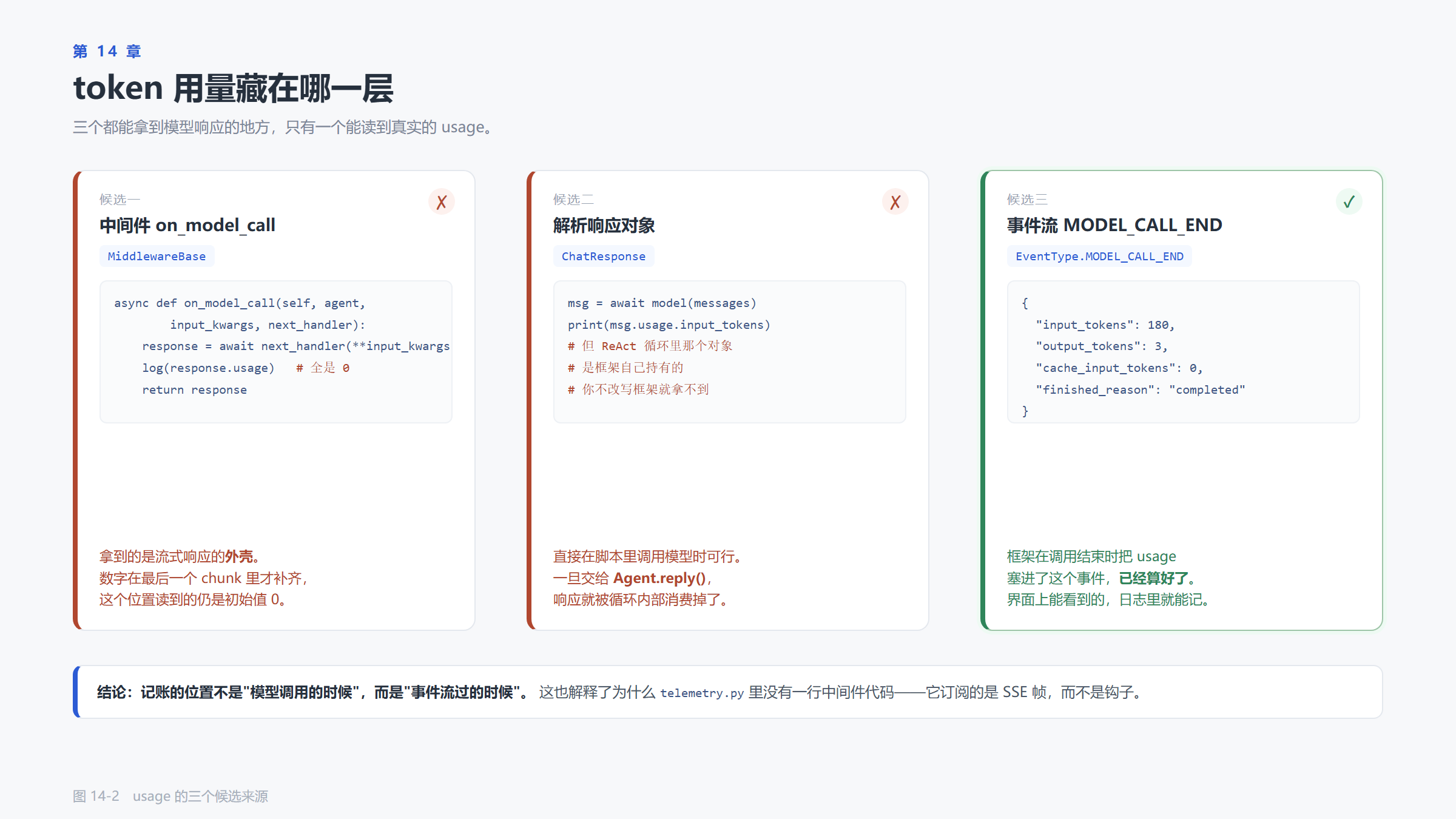The image size is (1456, 819).
Task: Click code line print(msg.usage.input_tokens)
Action: point(669,325)
